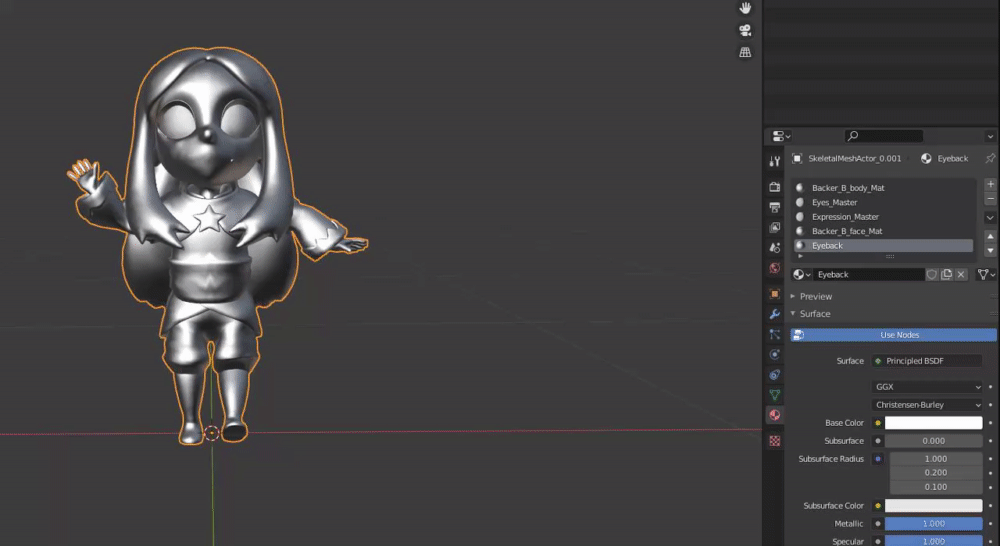Image resolution: width=1000 pixels, height=546 pixels.
Task: Switch perspective/orthographic with grid gizmo
Action: [745, 52]
